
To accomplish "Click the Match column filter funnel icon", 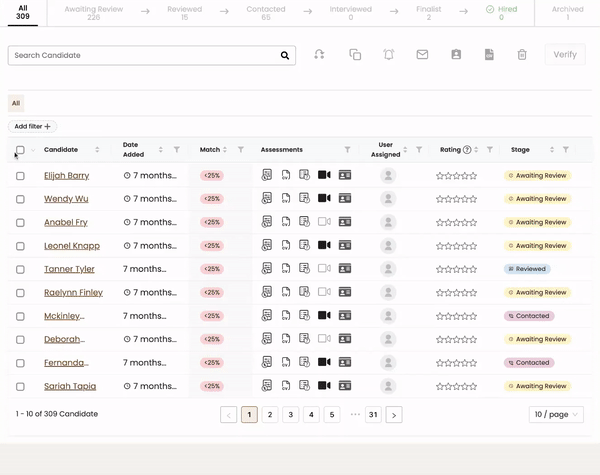I will point(241,150).
